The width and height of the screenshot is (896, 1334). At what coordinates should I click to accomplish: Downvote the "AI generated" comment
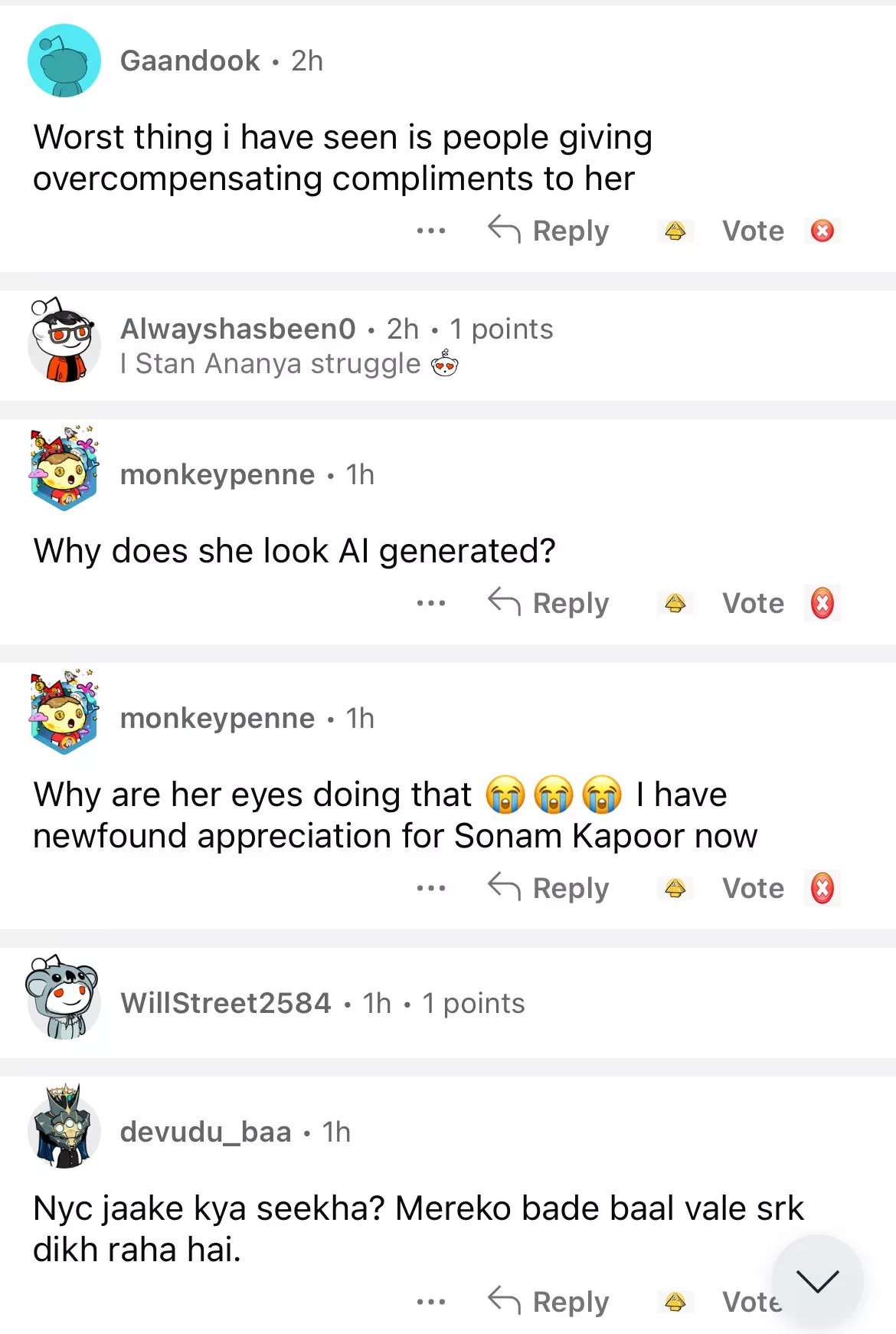[x=822, y=603]
